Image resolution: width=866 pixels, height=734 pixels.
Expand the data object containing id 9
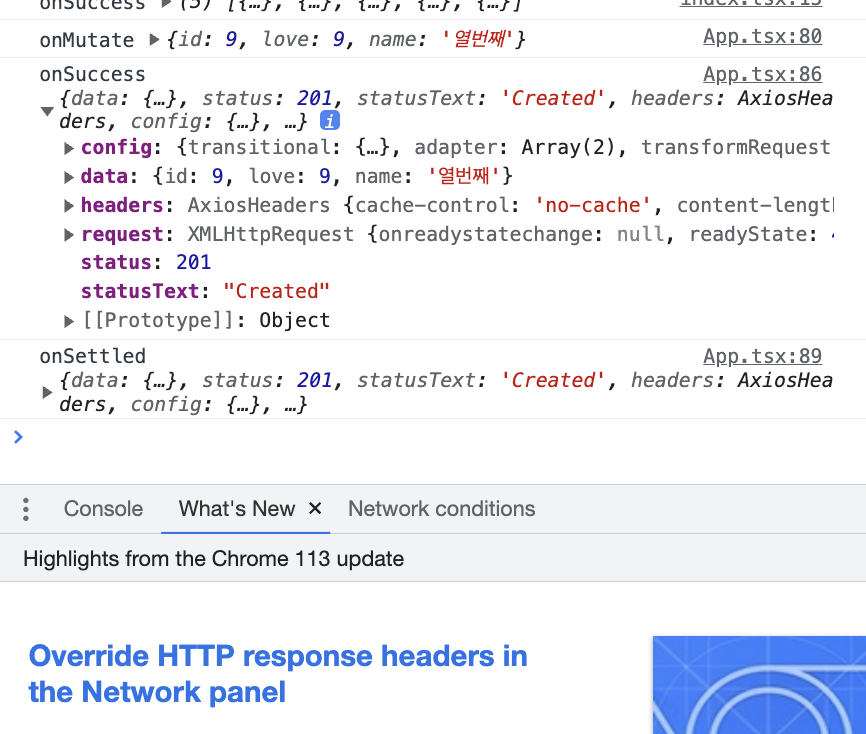pyautogui.click(x=69, y=175)
